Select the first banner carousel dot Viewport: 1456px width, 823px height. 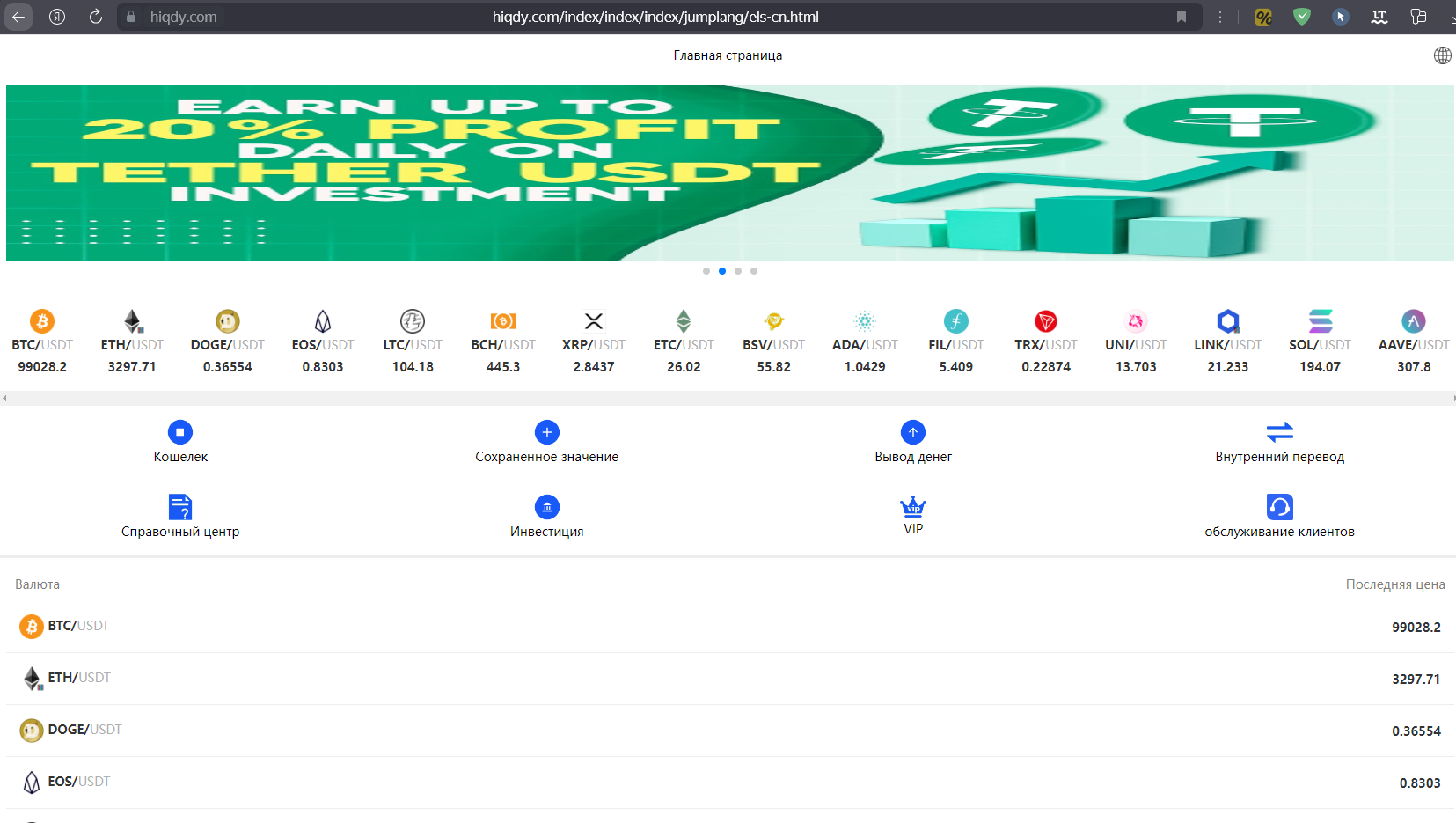[x=706, y=271]
